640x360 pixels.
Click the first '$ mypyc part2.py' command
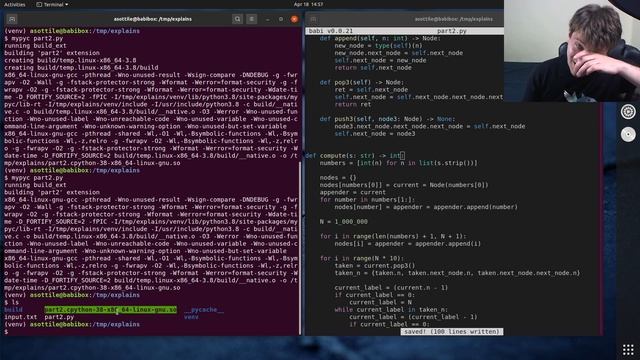34,38
